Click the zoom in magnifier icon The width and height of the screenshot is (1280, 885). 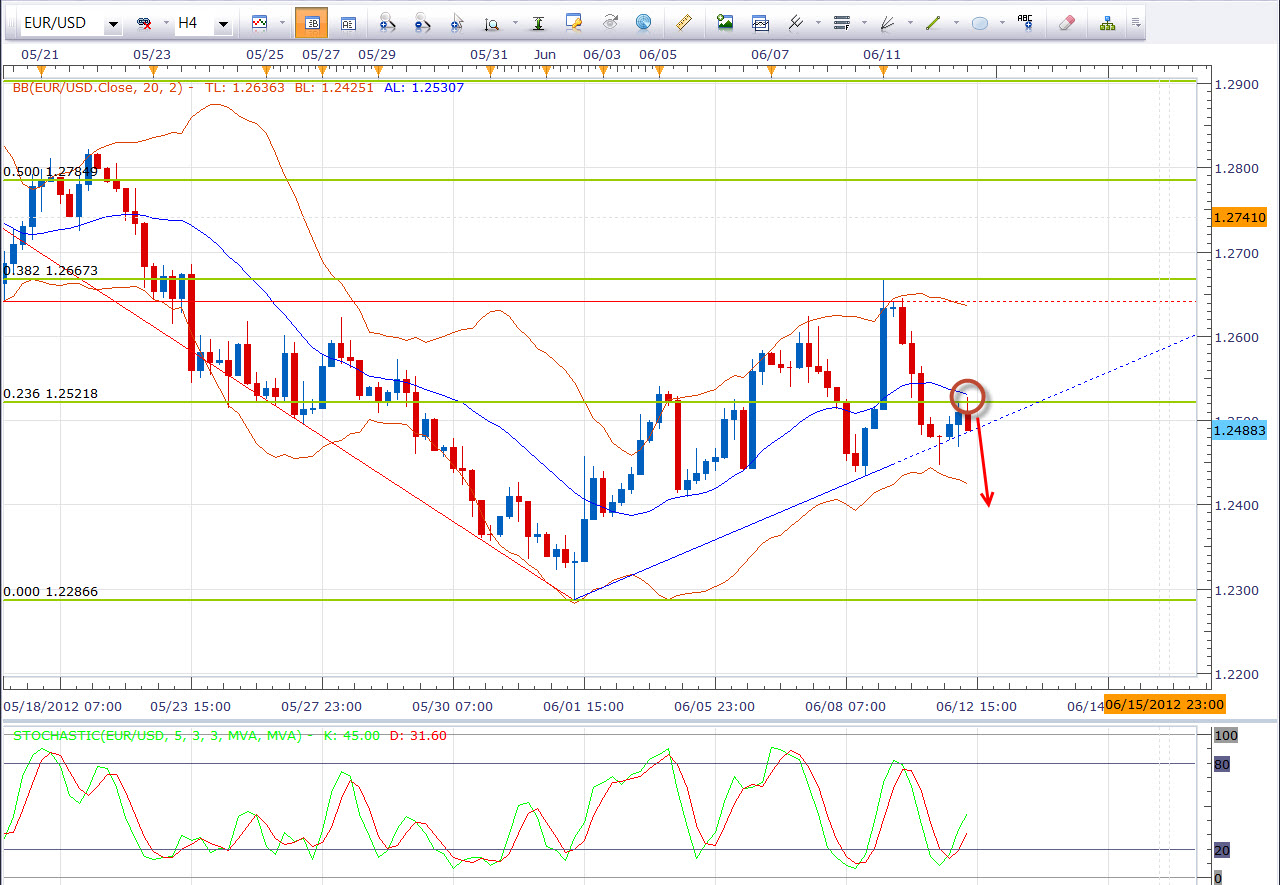pos(386,22)
